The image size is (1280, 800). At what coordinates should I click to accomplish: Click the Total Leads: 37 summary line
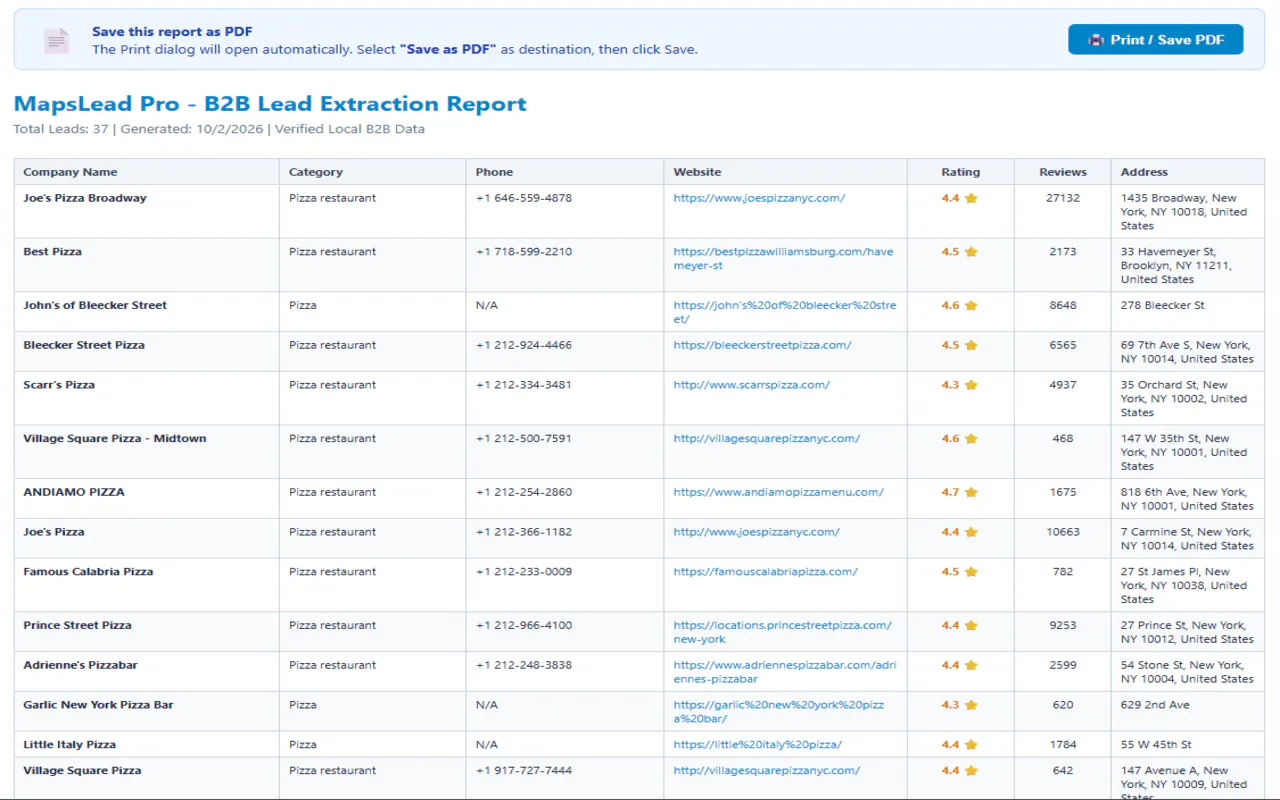(x=219, y=129)
